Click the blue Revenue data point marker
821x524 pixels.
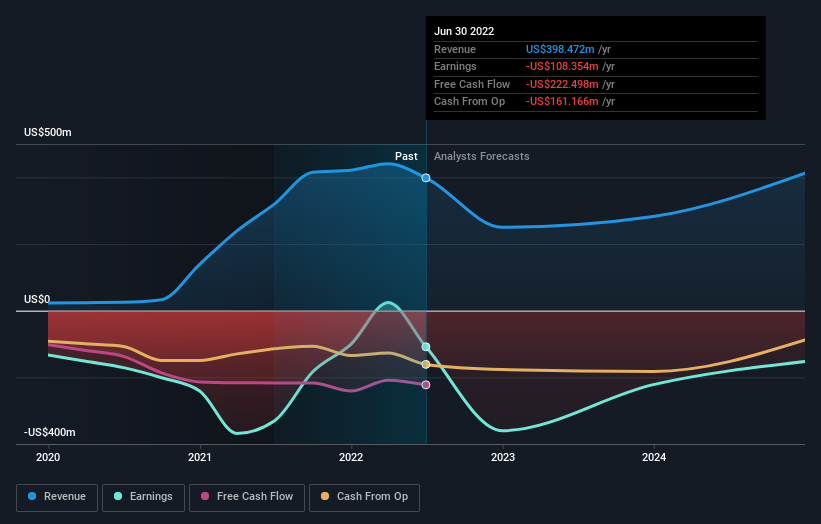pos(426,178)
